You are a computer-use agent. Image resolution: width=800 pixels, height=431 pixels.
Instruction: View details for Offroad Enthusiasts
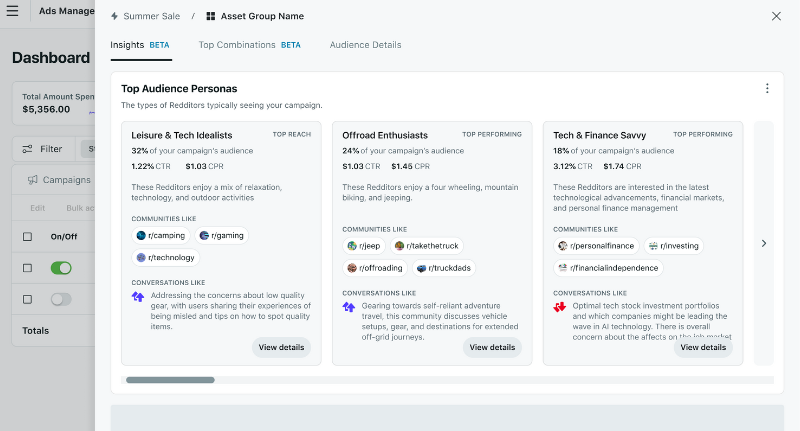tap(492, 347)
